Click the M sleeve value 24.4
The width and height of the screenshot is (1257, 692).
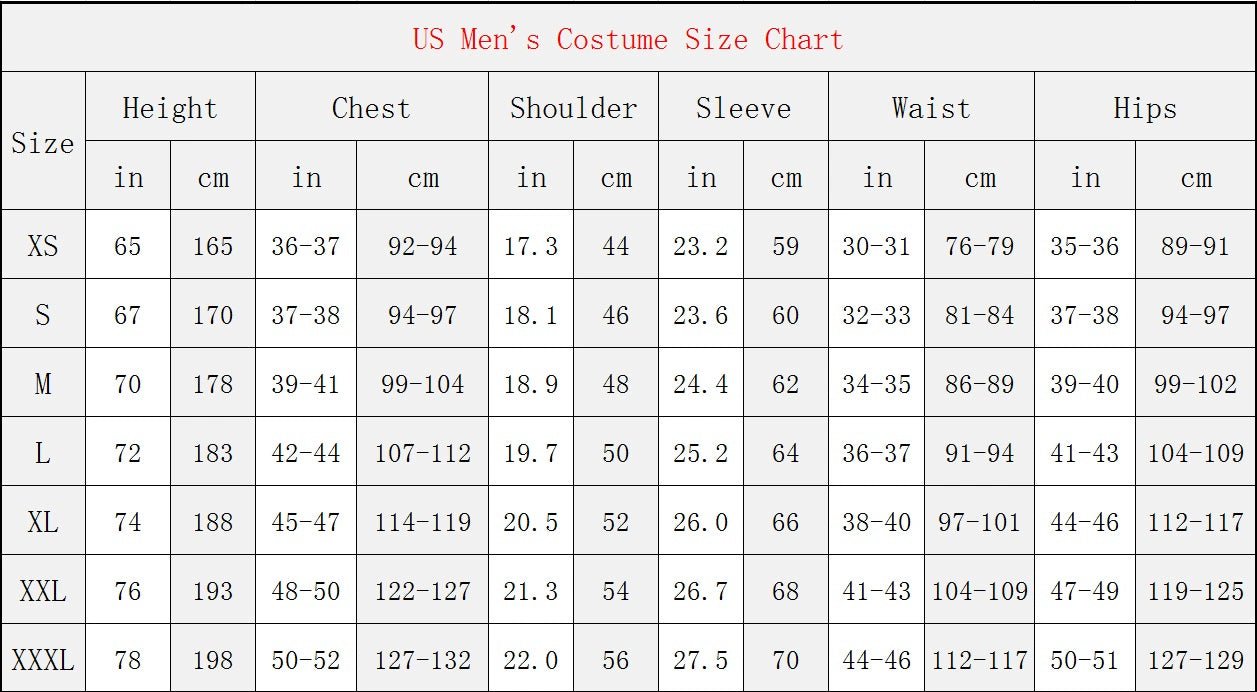701,384
